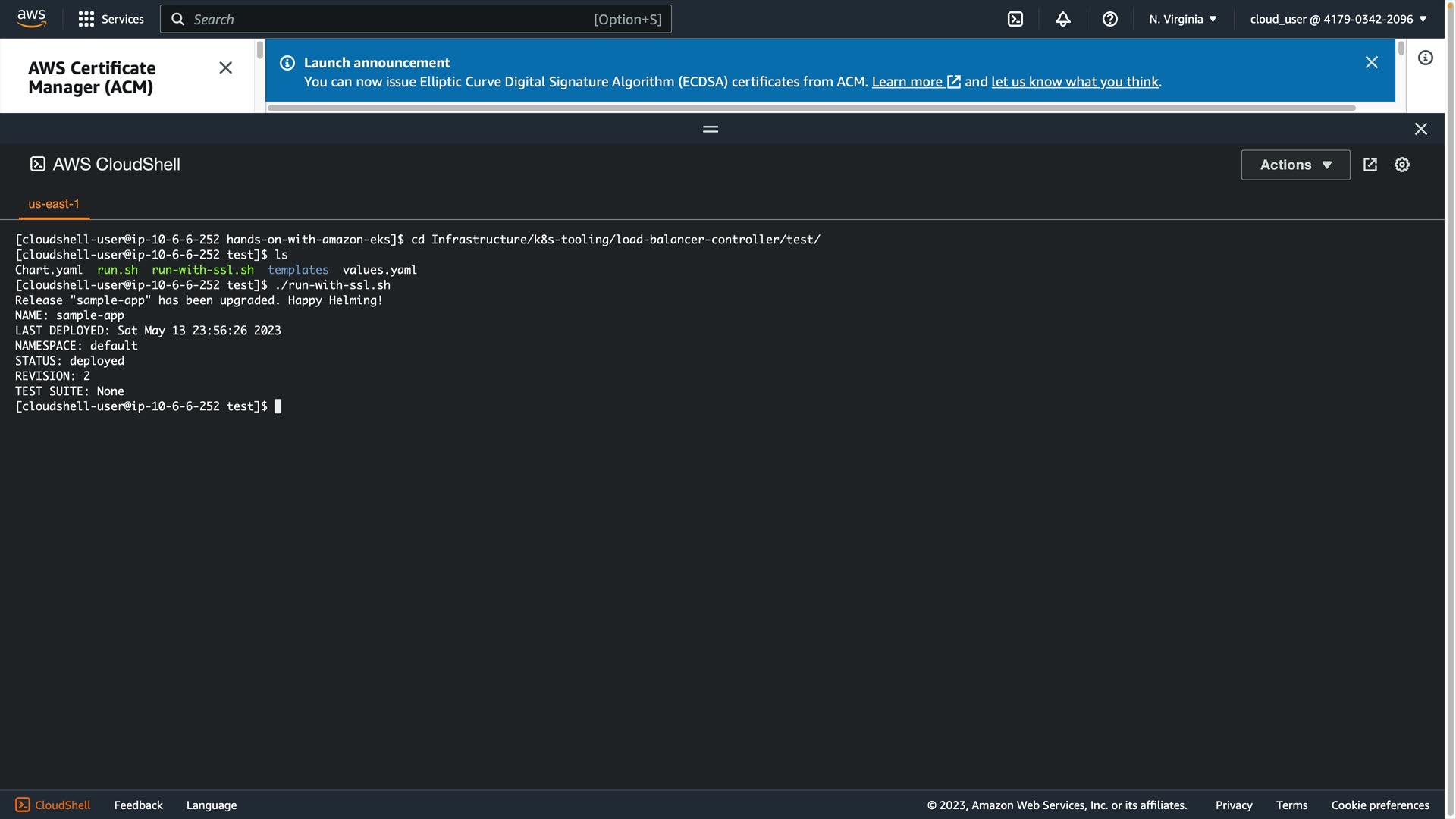Collapse the ACM side navigation panel
This screenshot has width=1456, height=819.
tap(225, 68)
